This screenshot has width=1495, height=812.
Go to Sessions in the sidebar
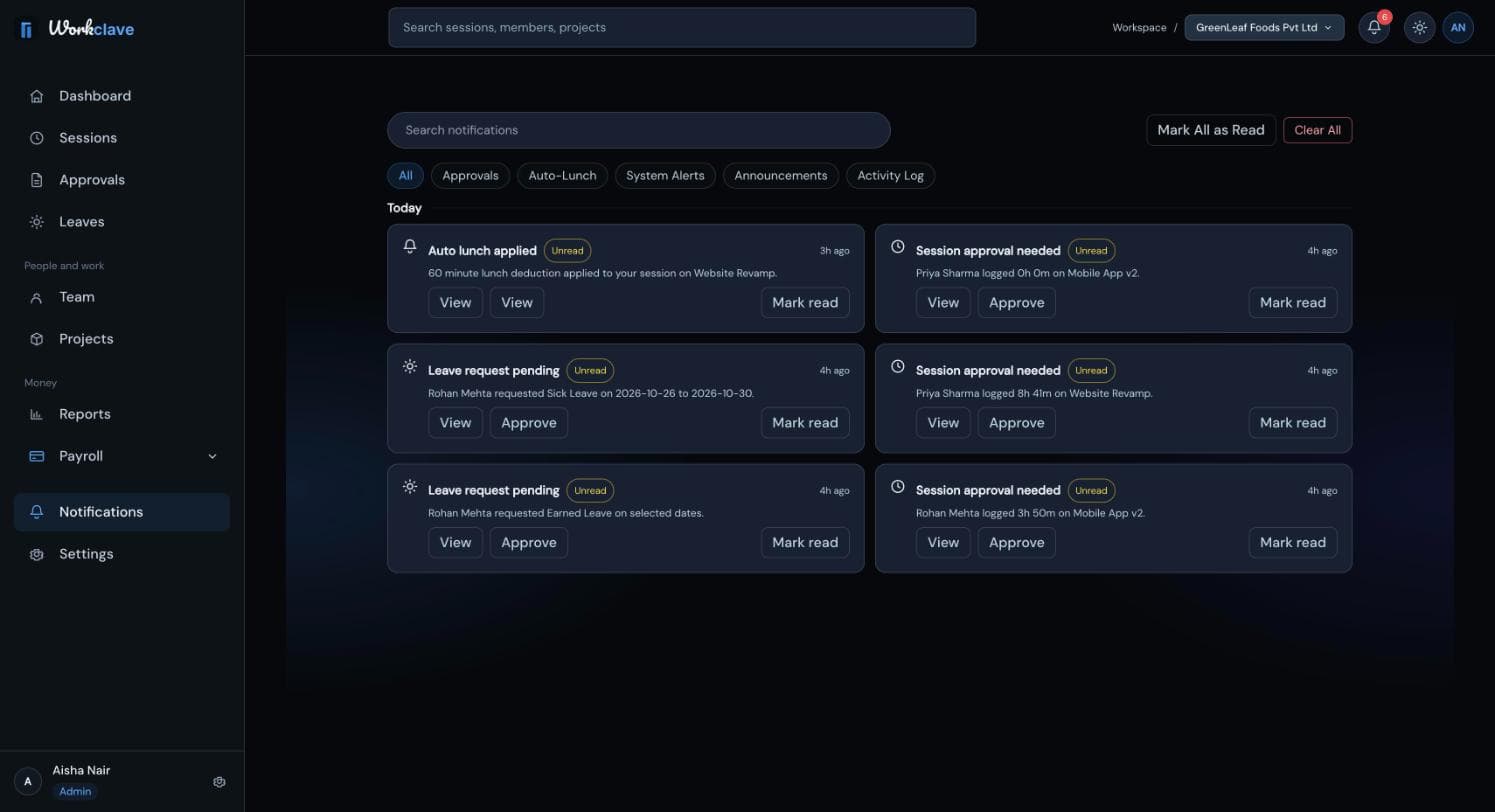(122, 138)
